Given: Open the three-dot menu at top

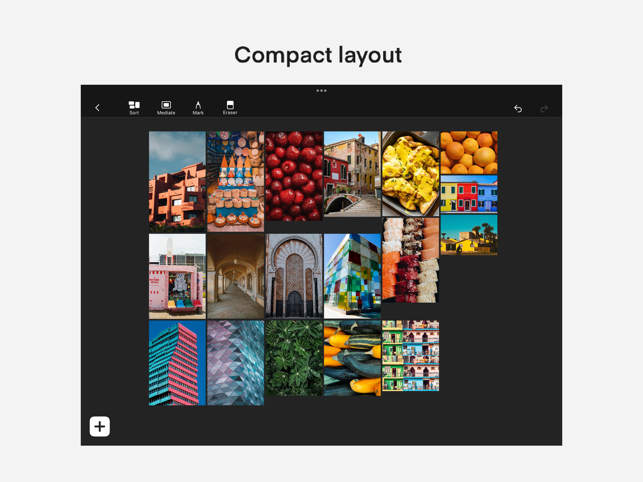Looking at the screenshot, I should point(322,91).
